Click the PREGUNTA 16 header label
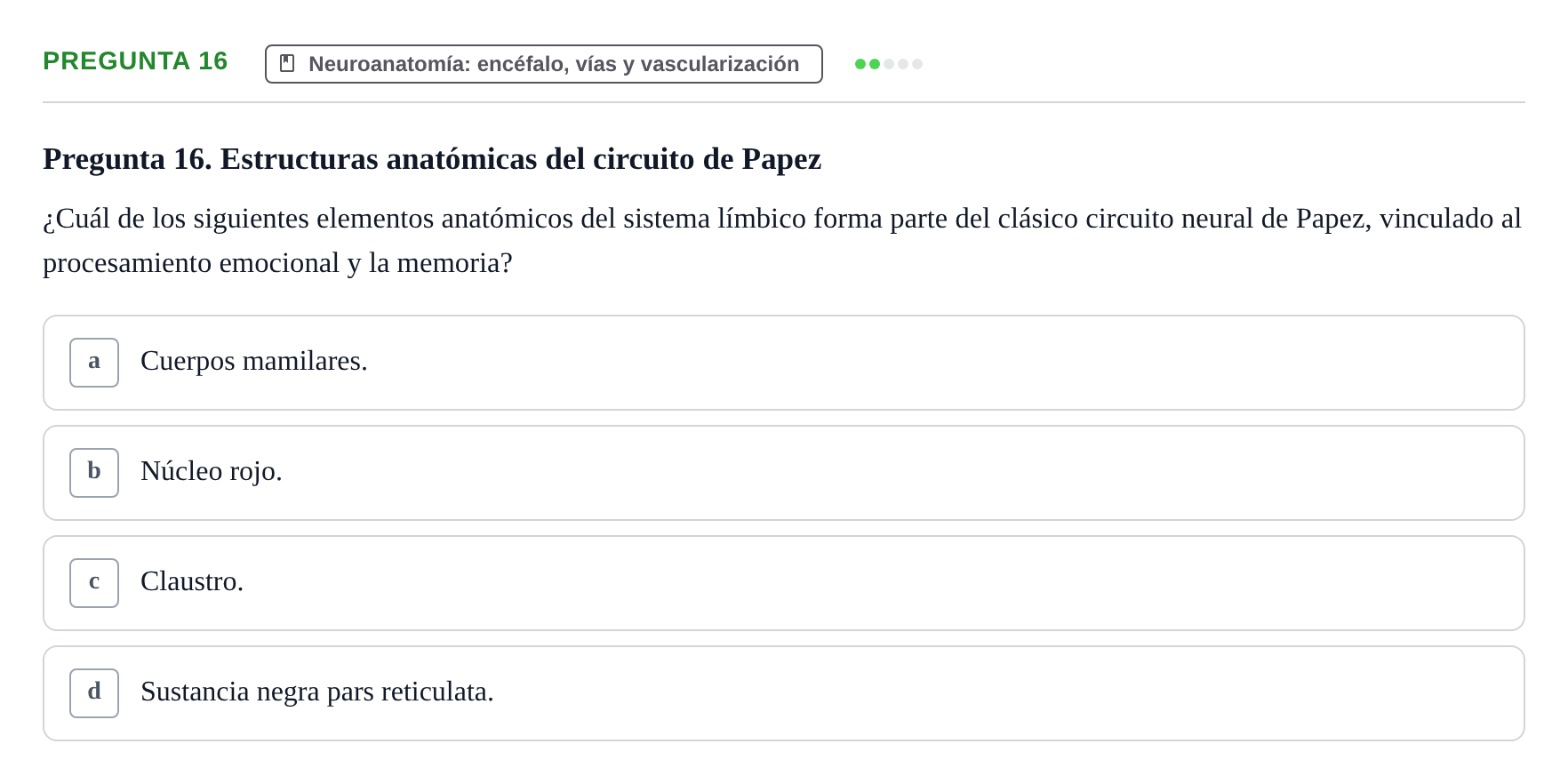The height and width of the screenshot is (784, 1568). pos(135,60)
